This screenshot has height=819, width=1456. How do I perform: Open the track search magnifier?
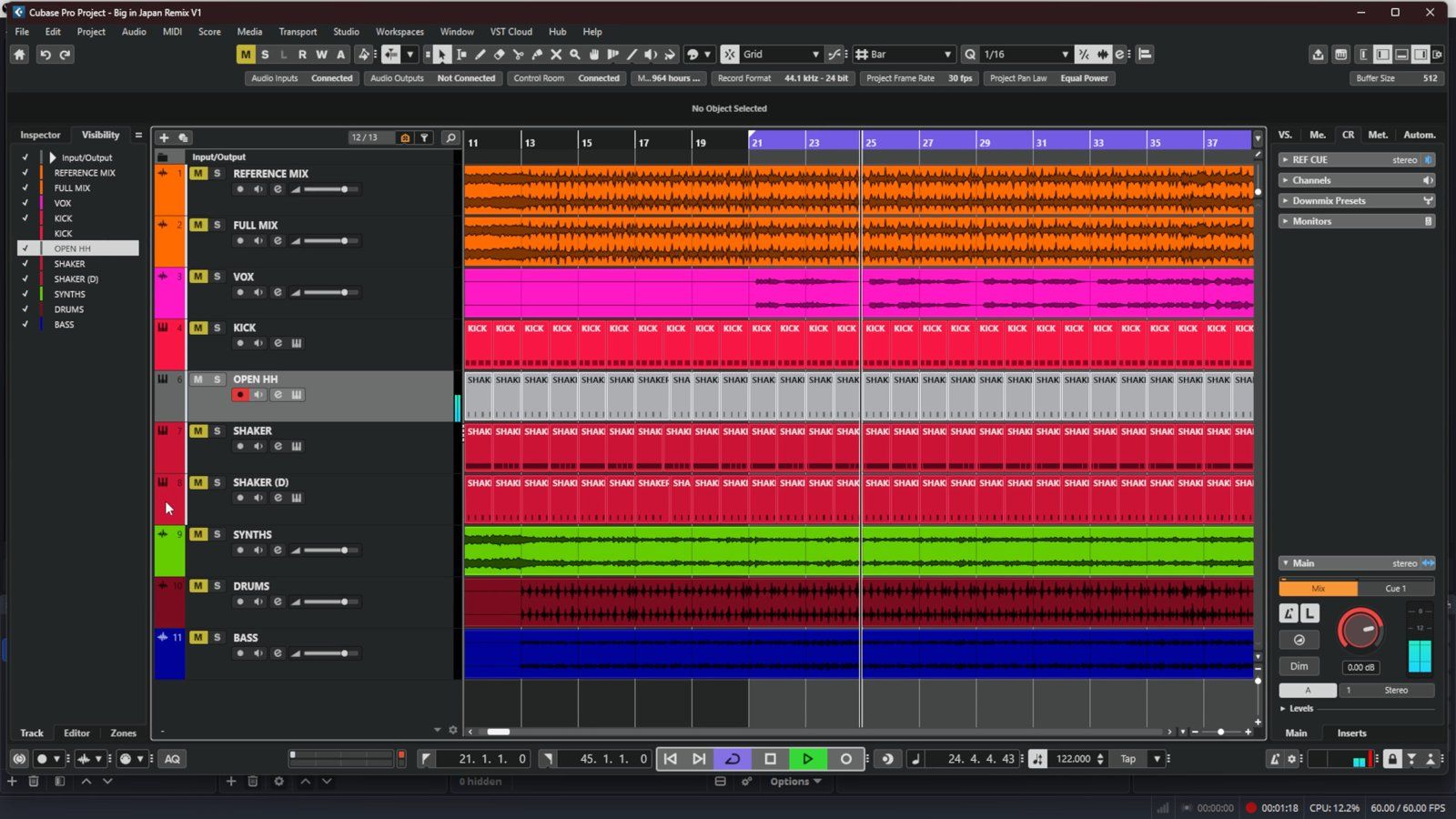(x=450, y=137)
